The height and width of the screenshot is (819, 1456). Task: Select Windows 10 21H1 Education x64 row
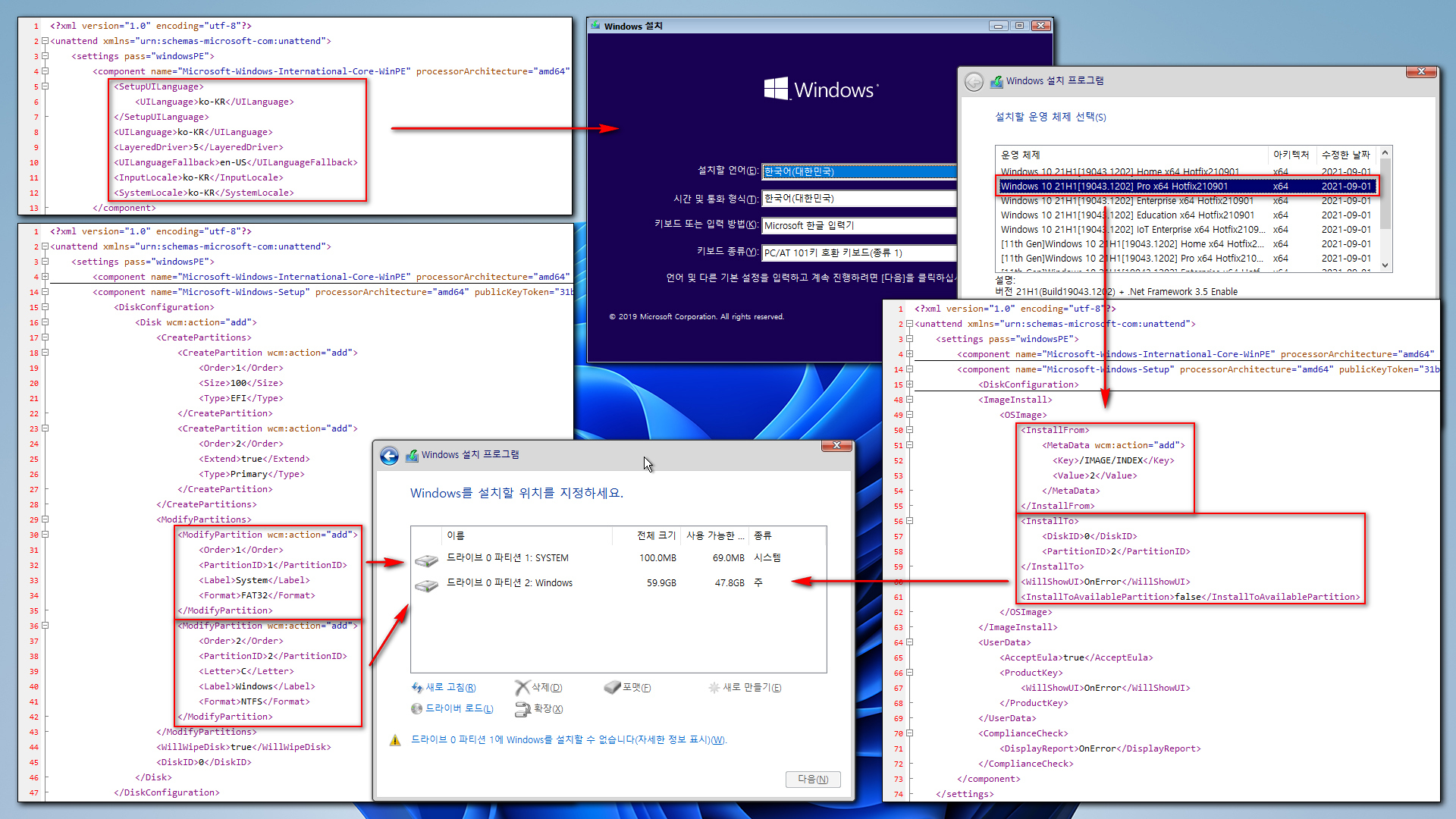click(x=1186, y=215)
